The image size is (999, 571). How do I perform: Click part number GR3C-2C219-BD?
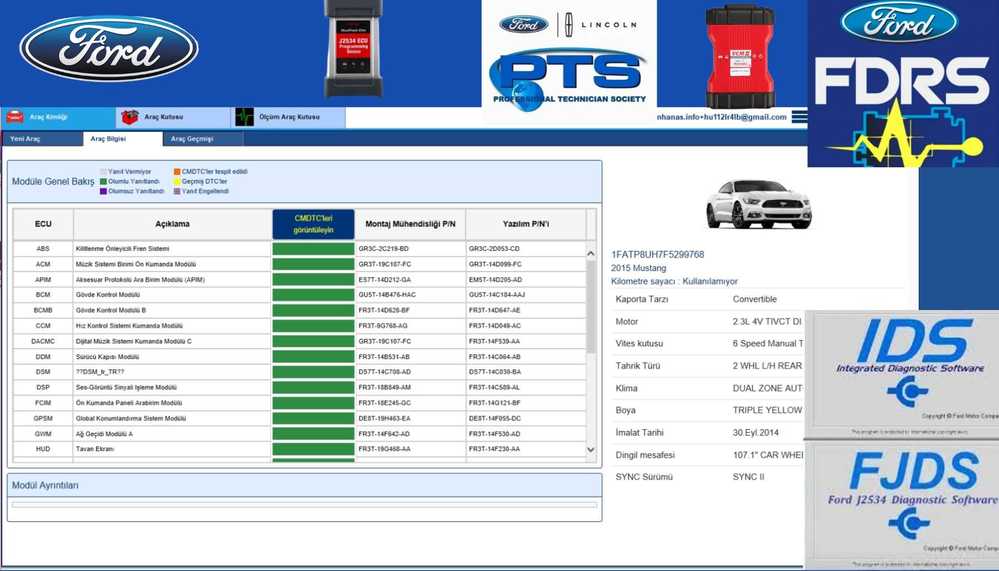pyautogui.click(x=384, y=249)
